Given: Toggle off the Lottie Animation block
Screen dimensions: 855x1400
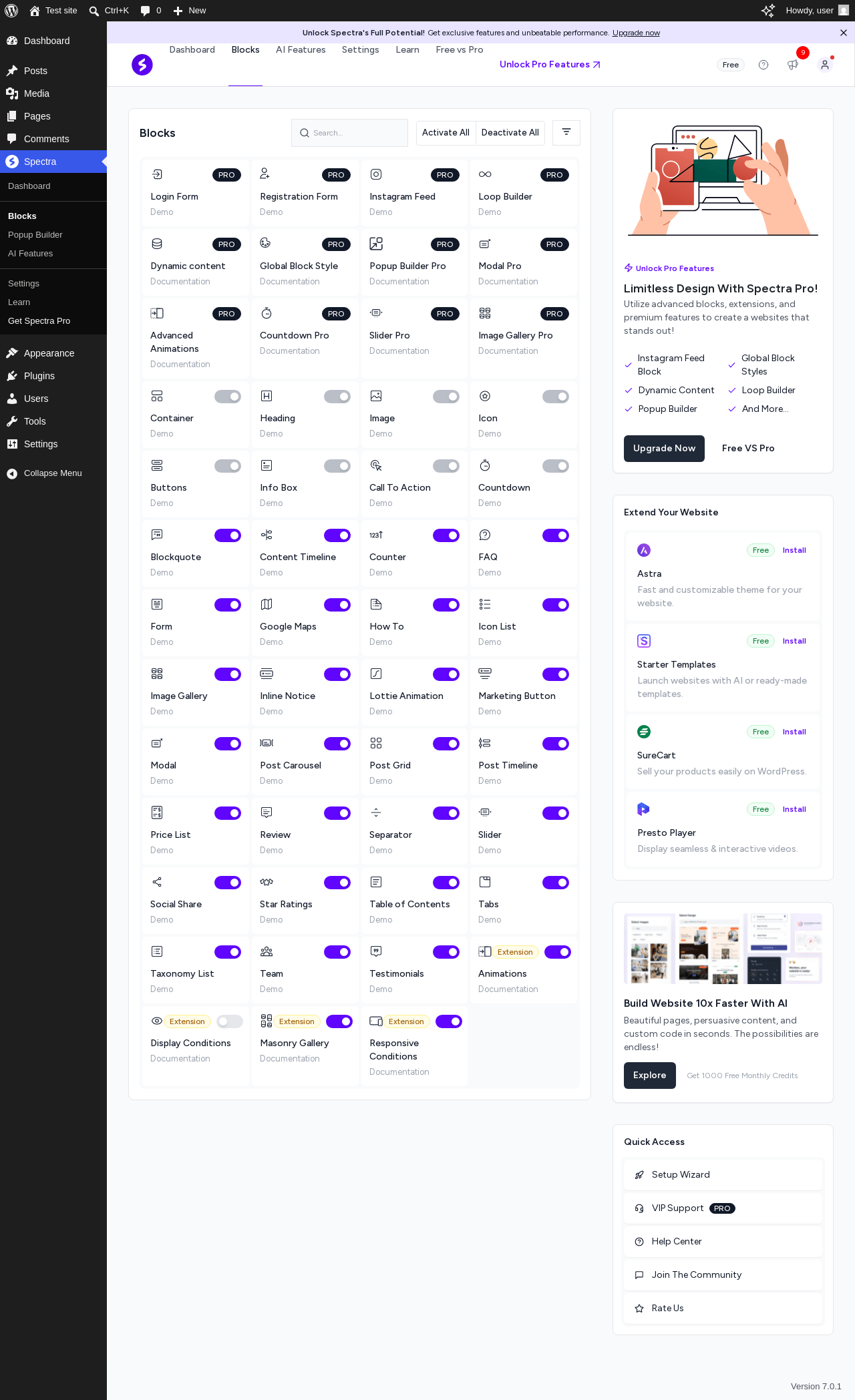Looking at the screenshot, I should 446,674.
